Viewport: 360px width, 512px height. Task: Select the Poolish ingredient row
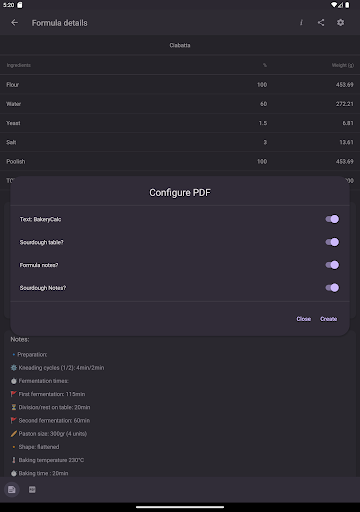tap(180, 161)
